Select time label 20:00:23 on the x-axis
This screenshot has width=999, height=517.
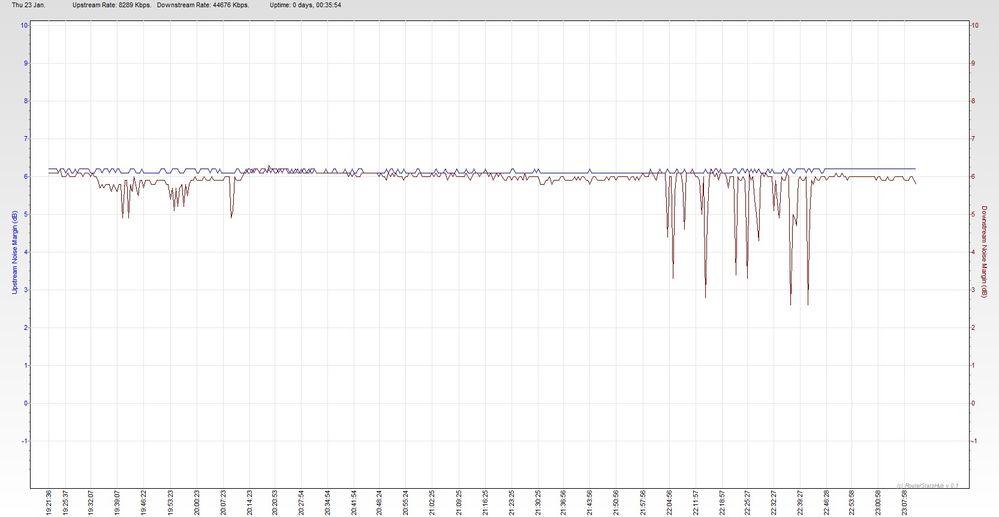tap(196, 502)
